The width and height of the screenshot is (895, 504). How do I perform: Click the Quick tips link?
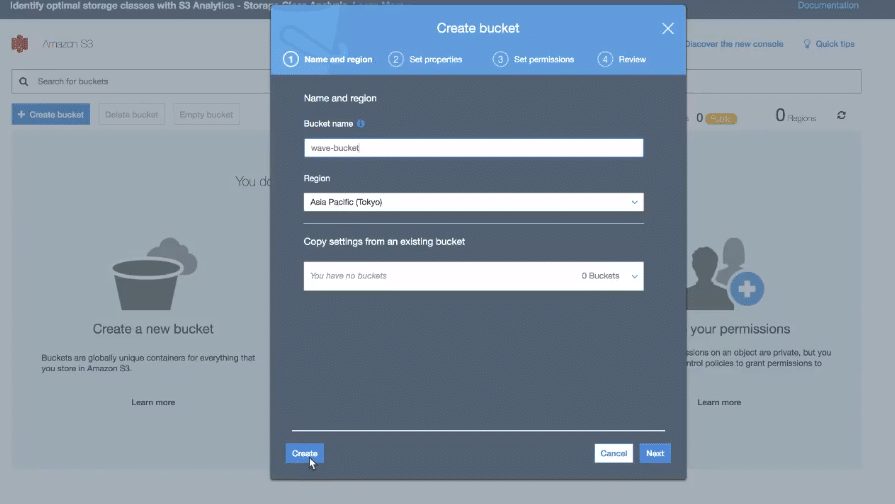pyautogui.click(x=834, y=44)
